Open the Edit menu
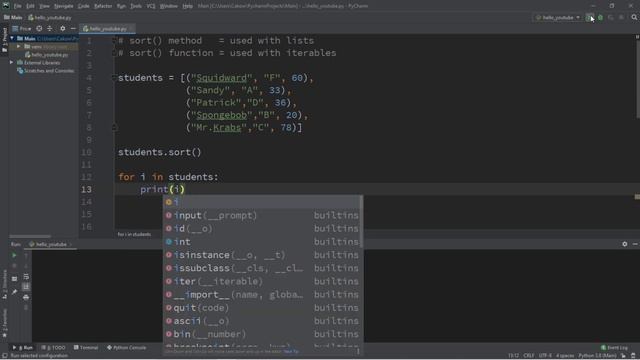Screen dimensions: 640x360 (x=31, y=6)
